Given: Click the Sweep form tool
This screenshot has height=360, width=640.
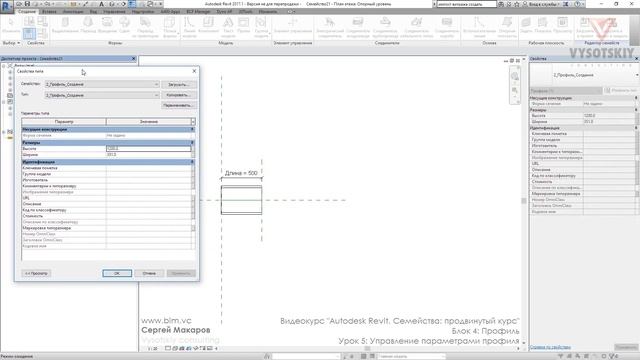Looking at the screenshot, I should pyautogui.click(x=124, y=25).
